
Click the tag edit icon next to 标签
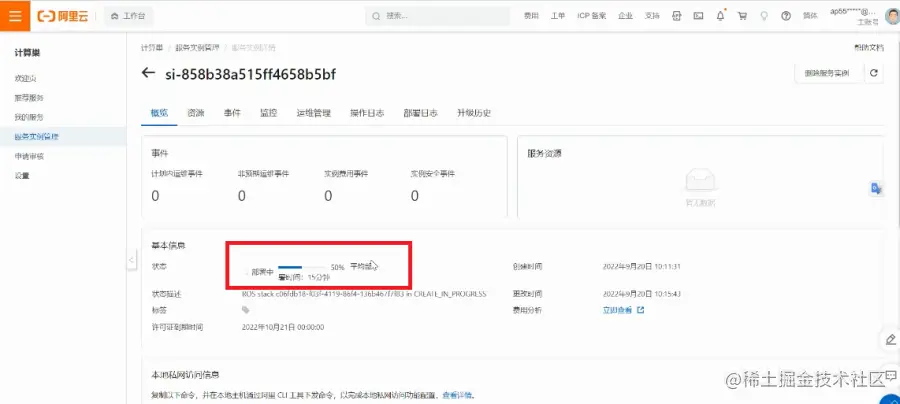[x=246, y=310]
